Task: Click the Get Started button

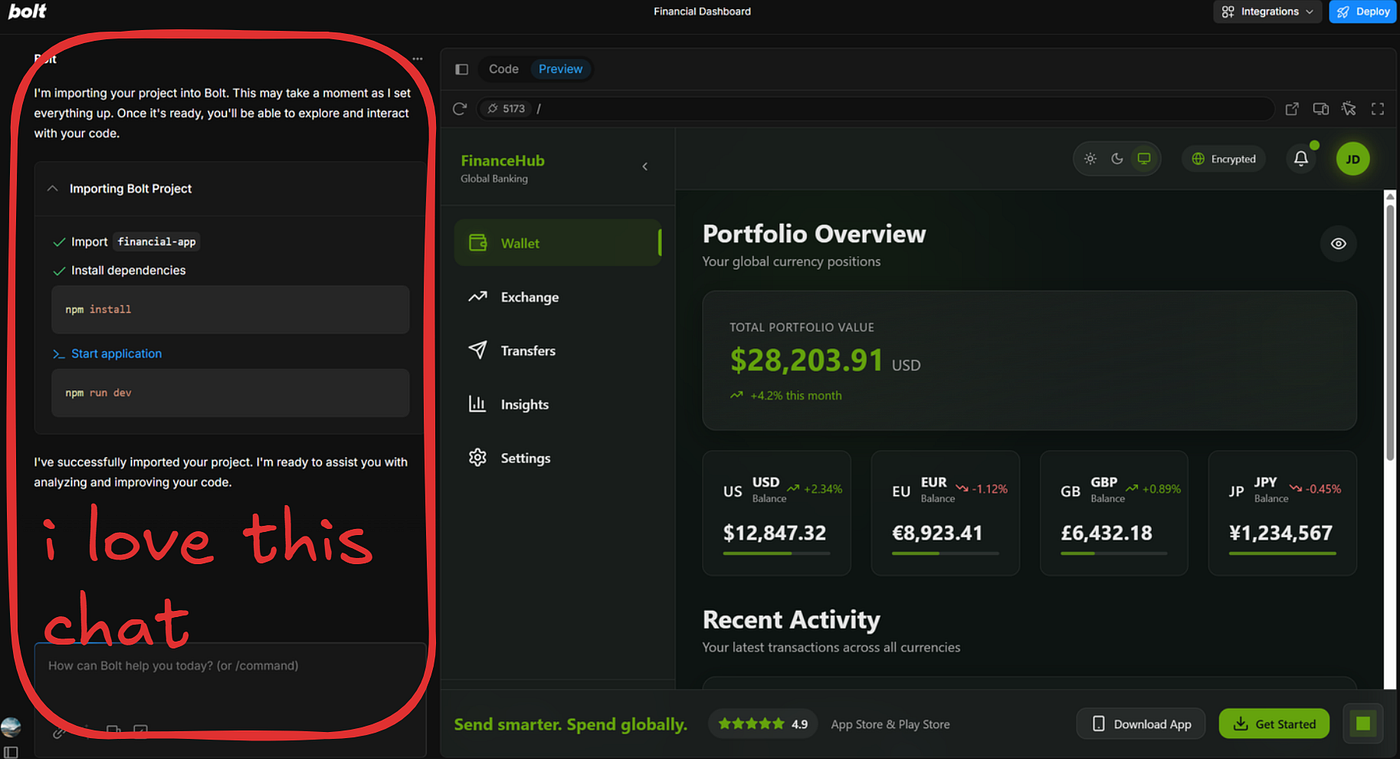Action: click(x=1274, y=724)
